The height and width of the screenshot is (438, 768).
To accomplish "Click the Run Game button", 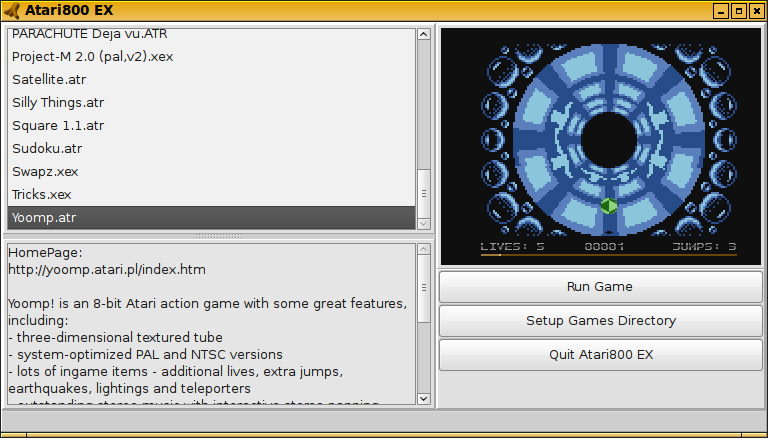I will pos(600,287).
